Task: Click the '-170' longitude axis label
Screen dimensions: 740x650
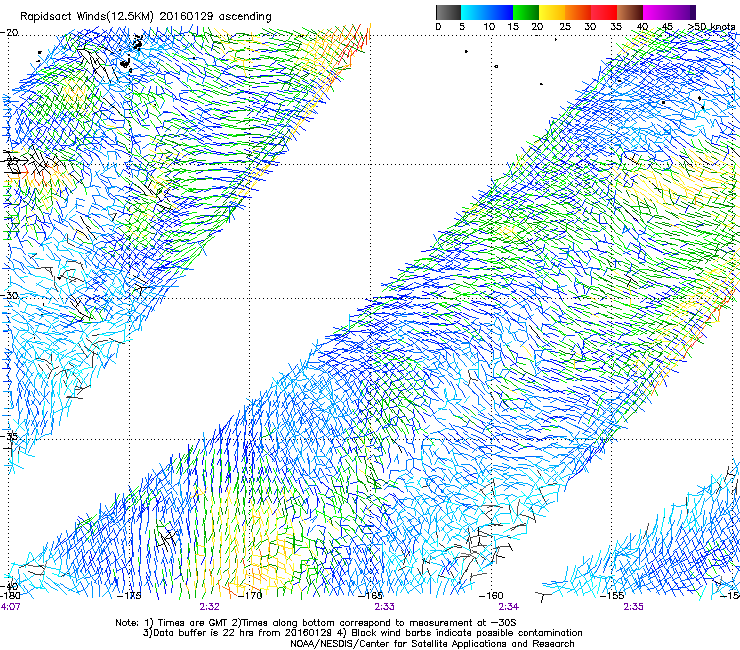Action: [x=250, y=596]
